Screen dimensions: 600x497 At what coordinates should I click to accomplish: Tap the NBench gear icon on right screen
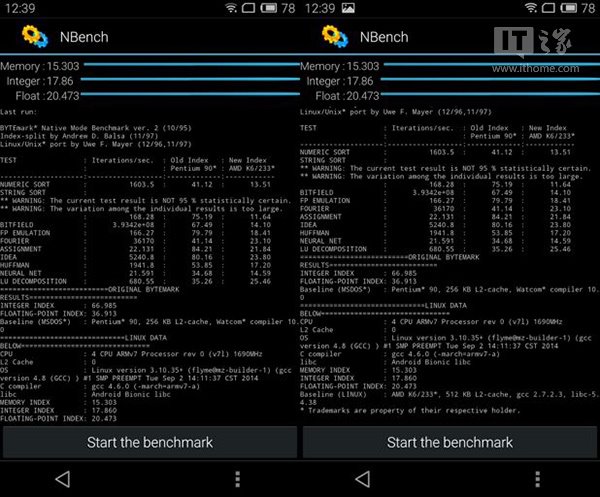tap(335, 36)
